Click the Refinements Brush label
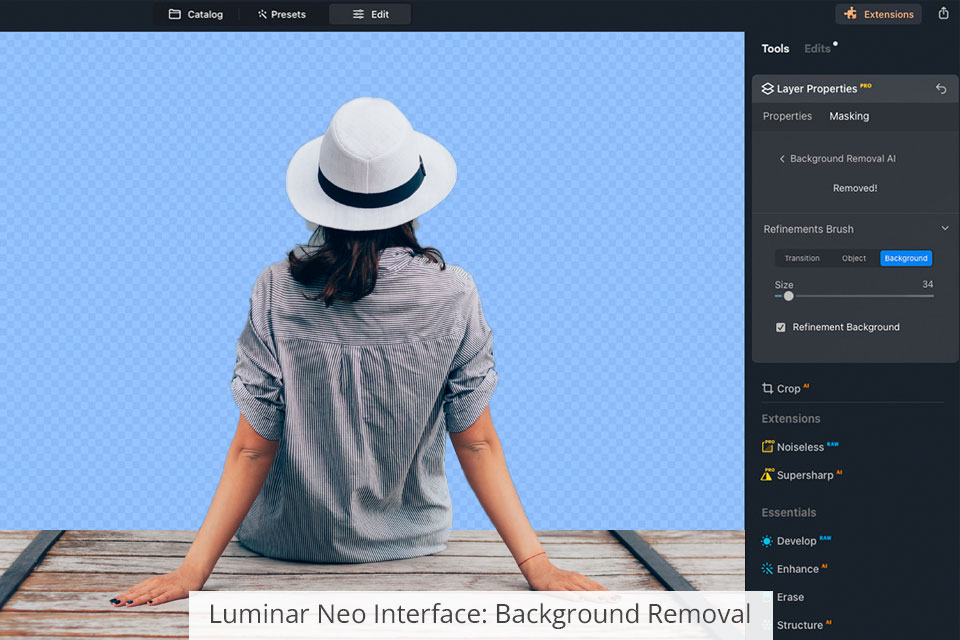960x640 pixels. pos(808,229)
